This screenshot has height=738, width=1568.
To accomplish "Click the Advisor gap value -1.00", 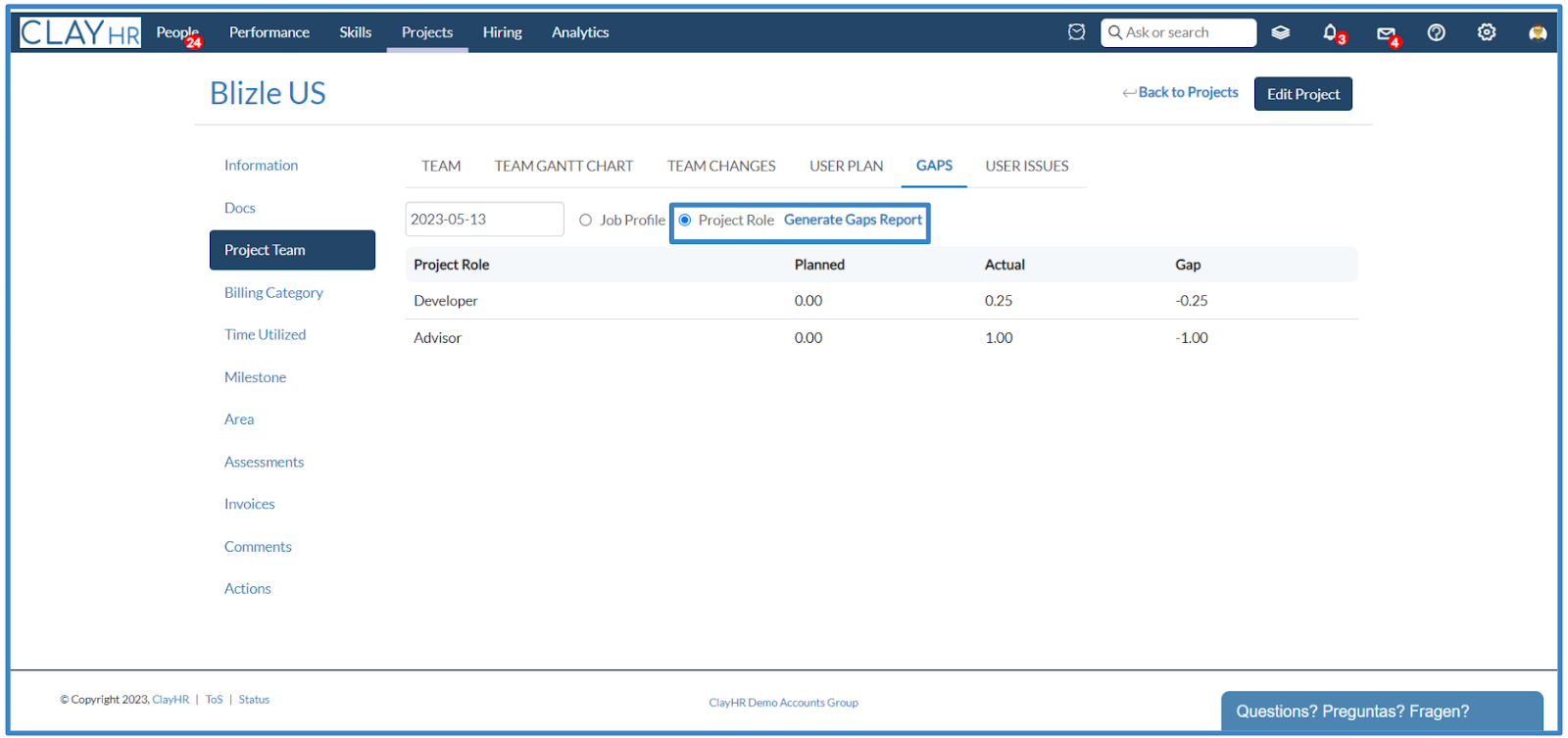I will pos(1192,338).
